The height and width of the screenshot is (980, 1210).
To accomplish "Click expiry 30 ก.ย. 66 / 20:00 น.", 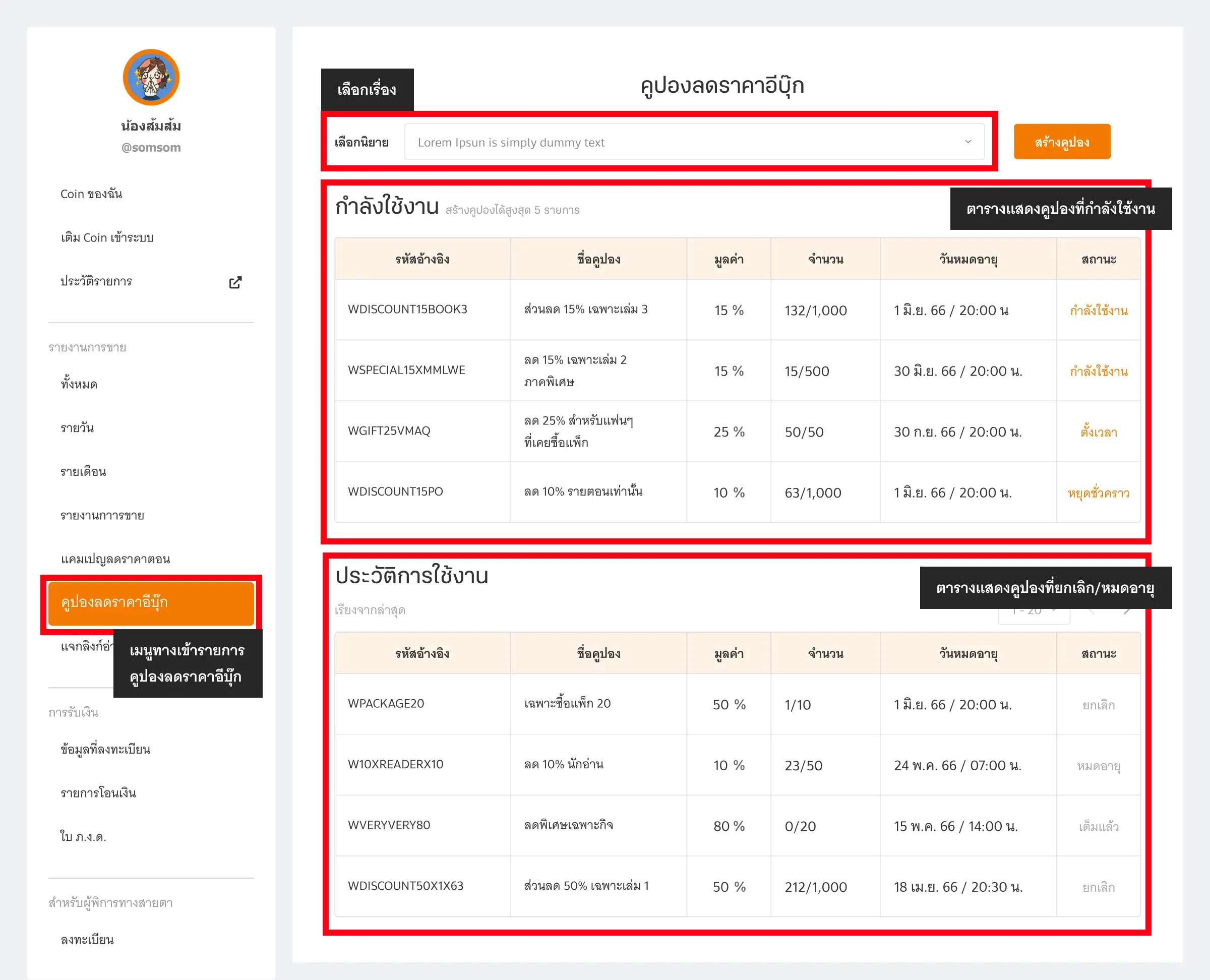I will (x=957, y=433).
